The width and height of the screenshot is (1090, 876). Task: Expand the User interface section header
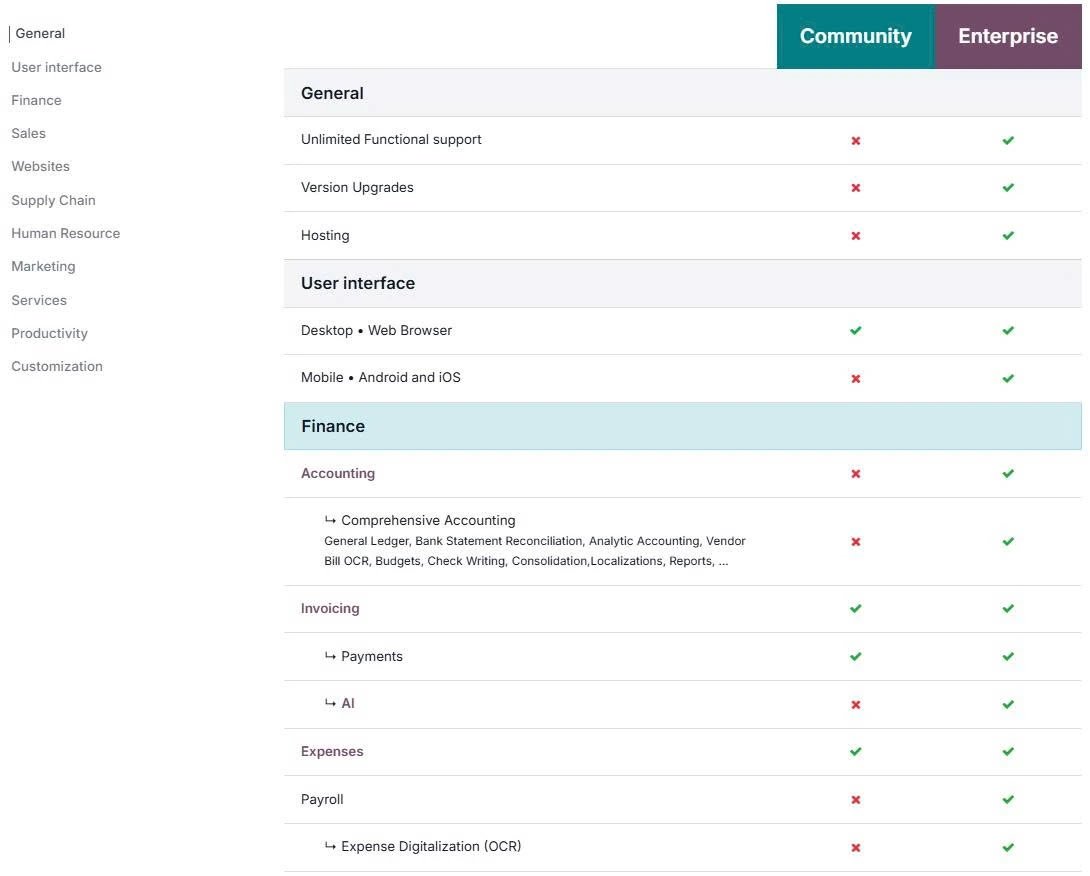pyautogui.click(x=357, y=283)
